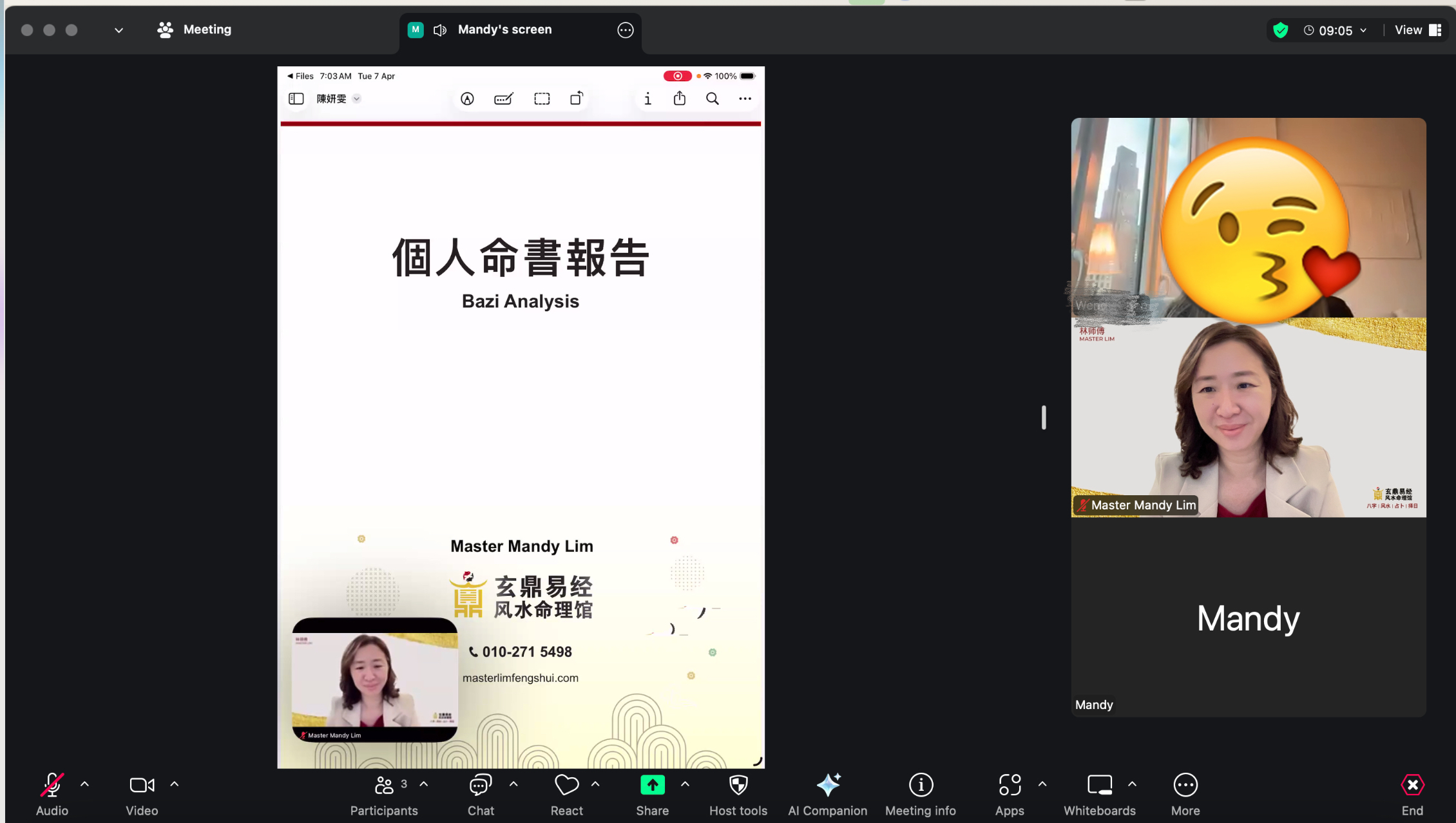This screenshot has height=823, width=1456.
Task: Click the green security shield icon
Action: [x=1281, y=30]
